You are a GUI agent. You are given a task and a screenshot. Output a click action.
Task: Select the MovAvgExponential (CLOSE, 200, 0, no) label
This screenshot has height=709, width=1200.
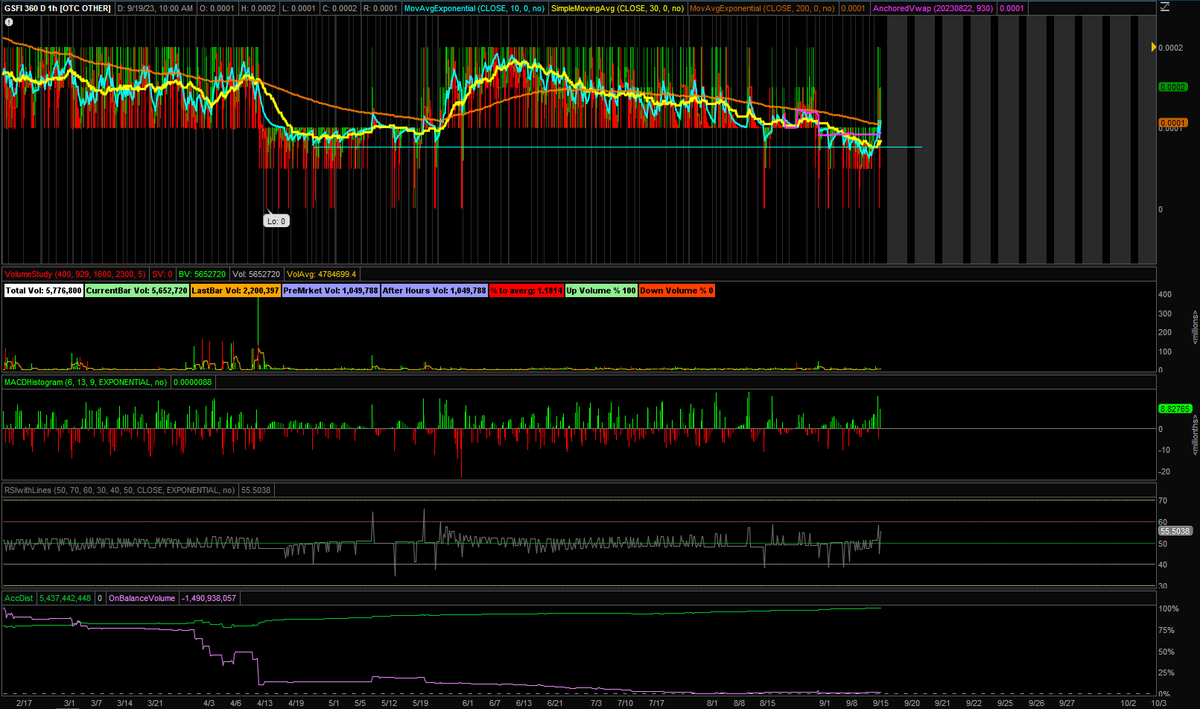pyautogui.click(x=762, y=8)
